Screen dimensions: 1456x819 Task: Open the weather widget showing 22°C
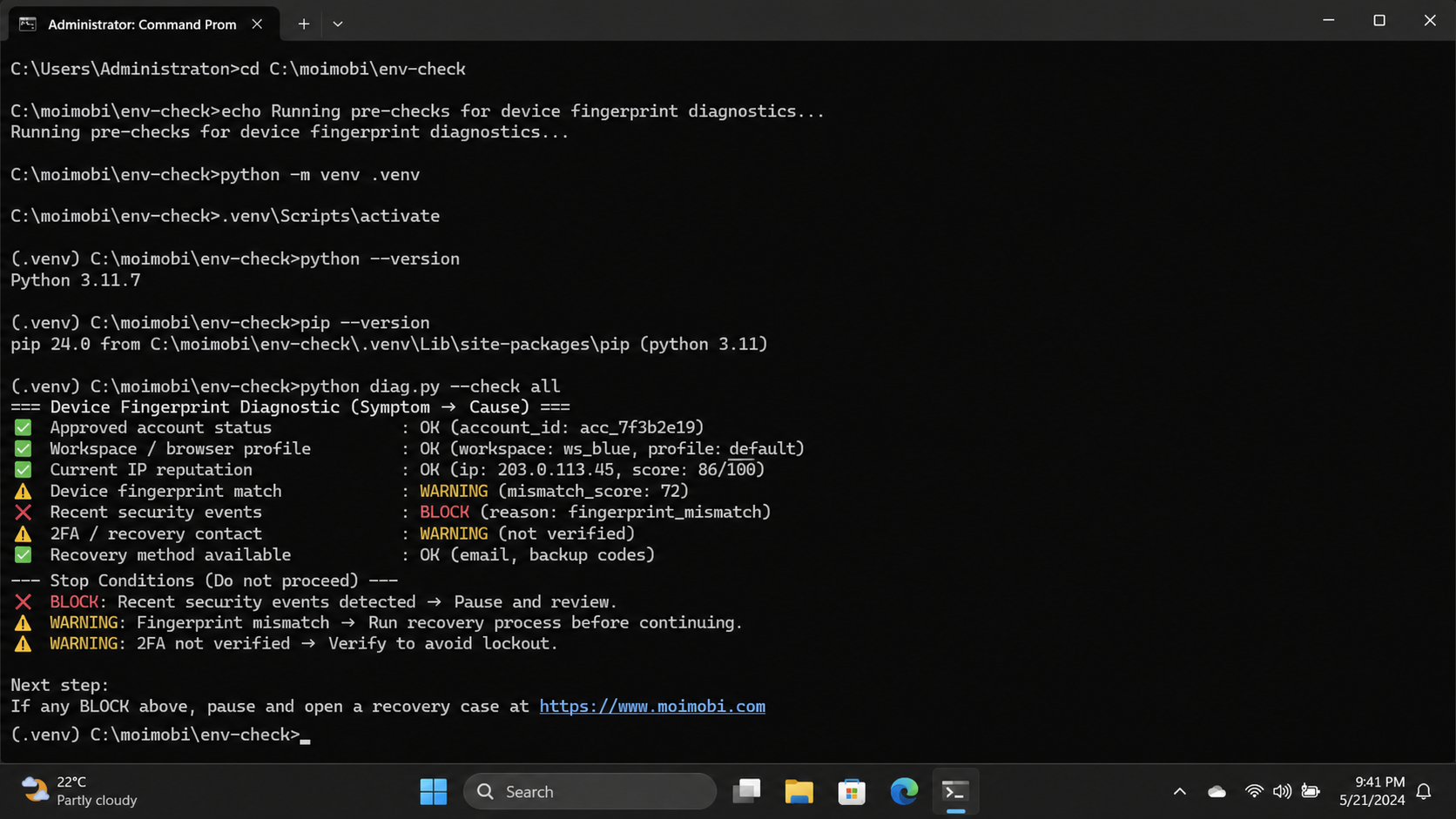click(x=80, y=791)
